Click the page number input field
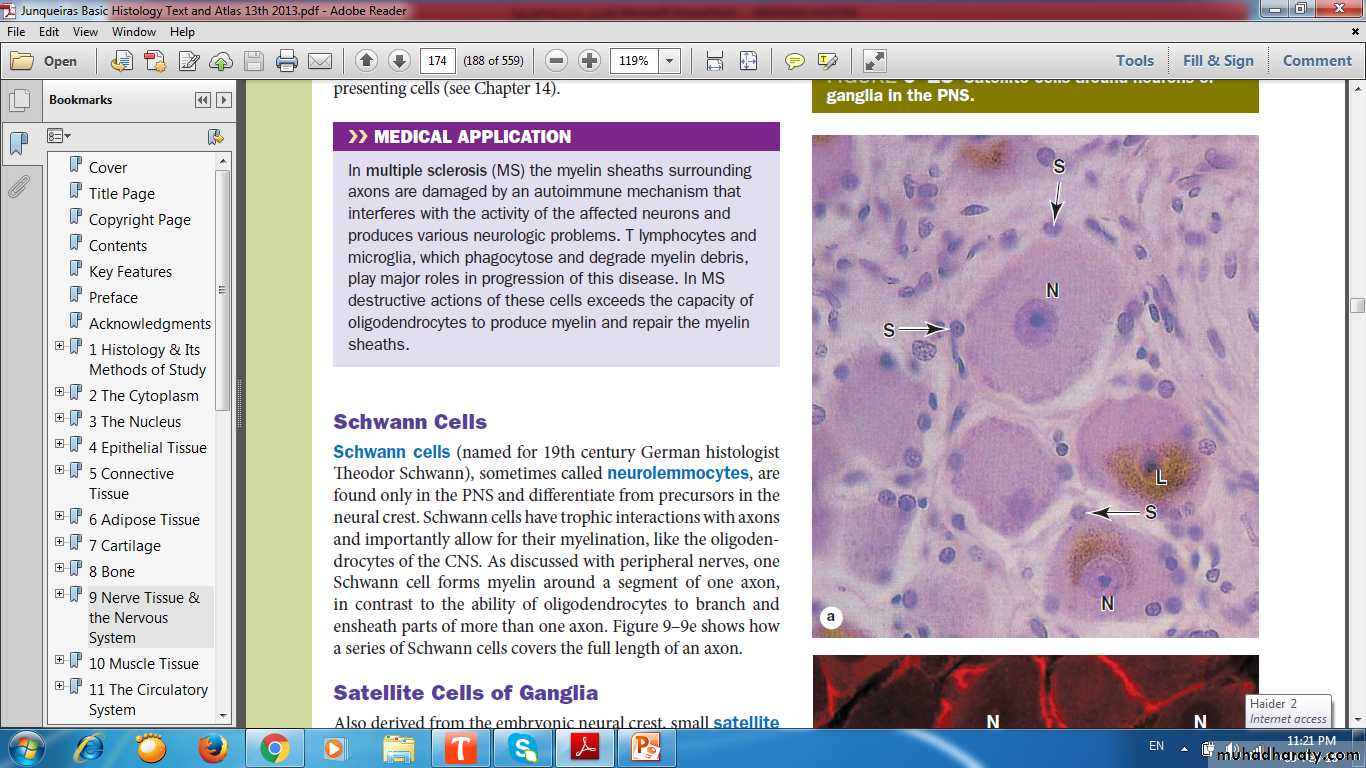The height and width of the screenshot is (768, 1366). click(437, 61)
